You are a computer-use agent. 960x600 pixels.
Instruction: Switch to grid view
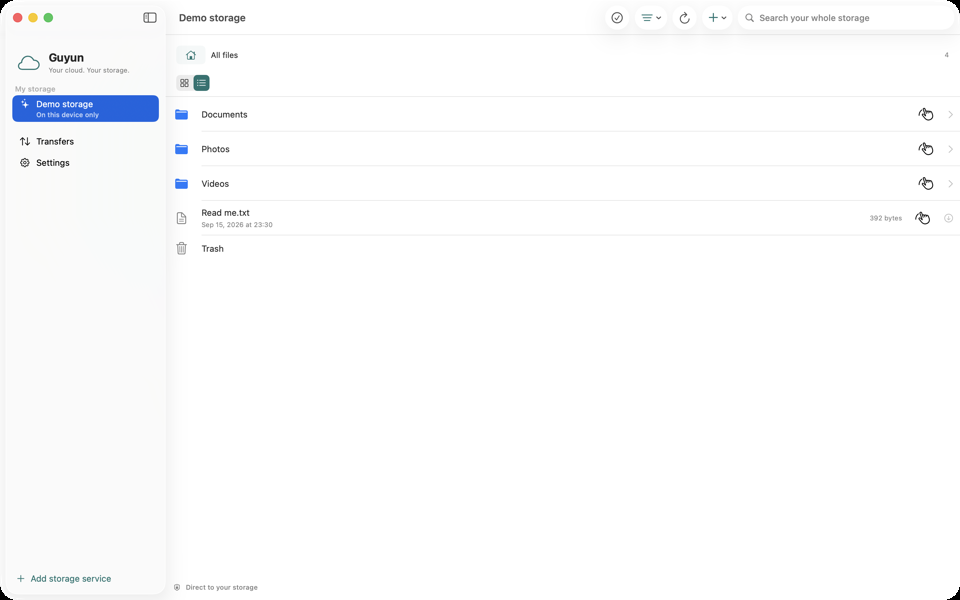tap(184, 83)
